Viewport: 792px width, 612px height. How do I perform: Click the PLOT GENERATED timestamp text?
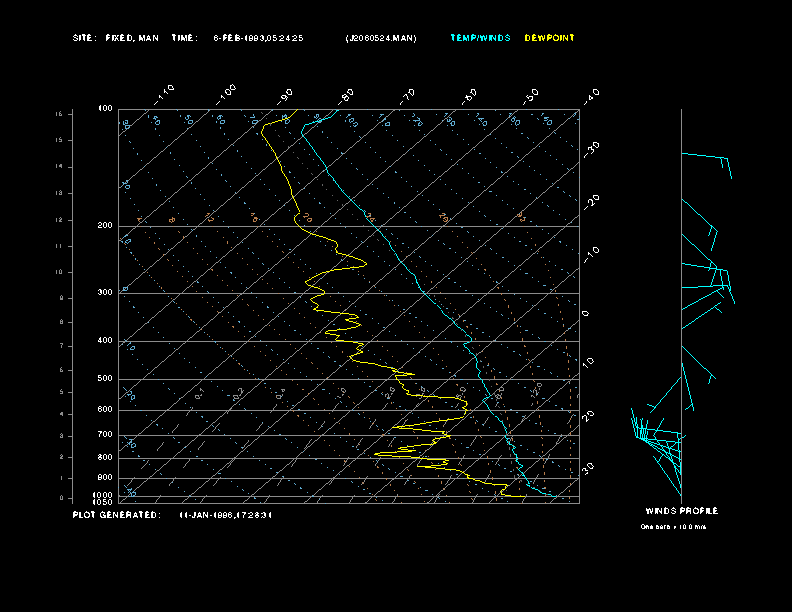tap(226, 515)
